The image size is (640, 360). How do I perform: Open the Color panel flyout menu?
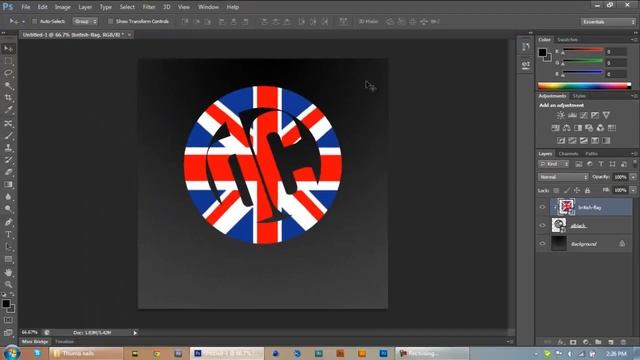[x=634, y=40]
